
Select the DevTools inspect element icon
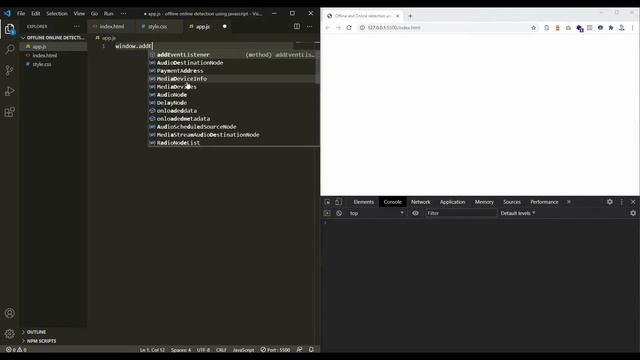[x=327, y=202]
